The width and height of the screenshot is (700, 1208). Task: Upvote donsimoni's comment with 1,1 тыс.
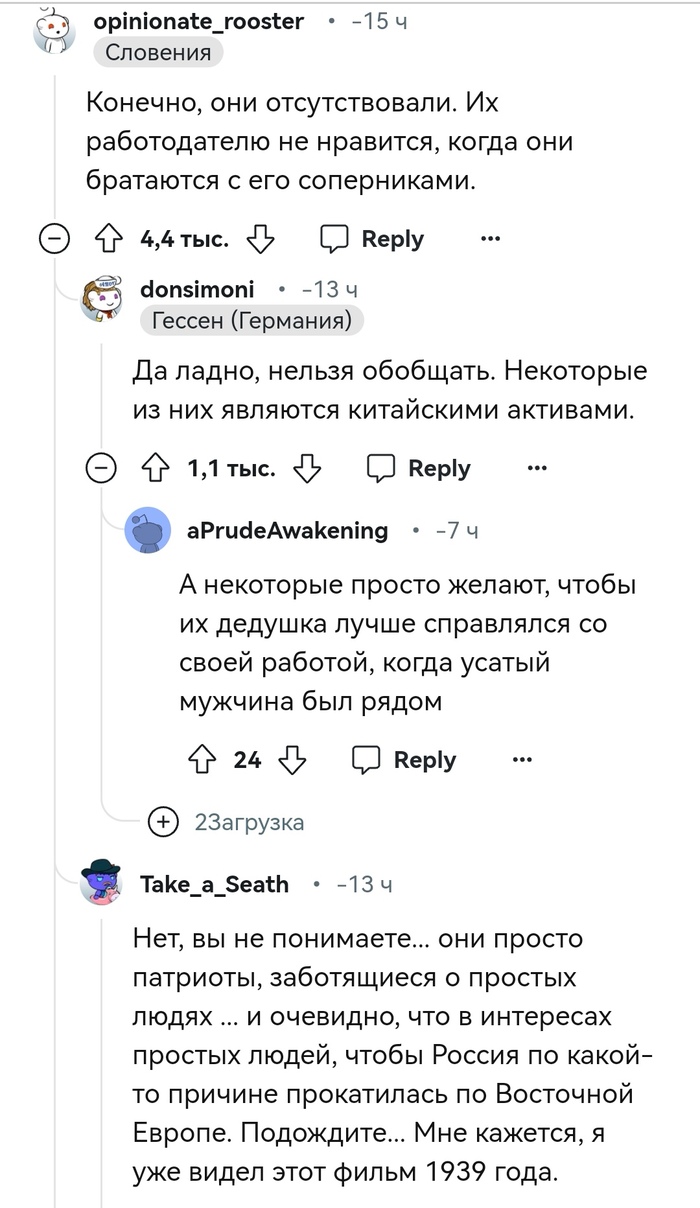[156, 469]
